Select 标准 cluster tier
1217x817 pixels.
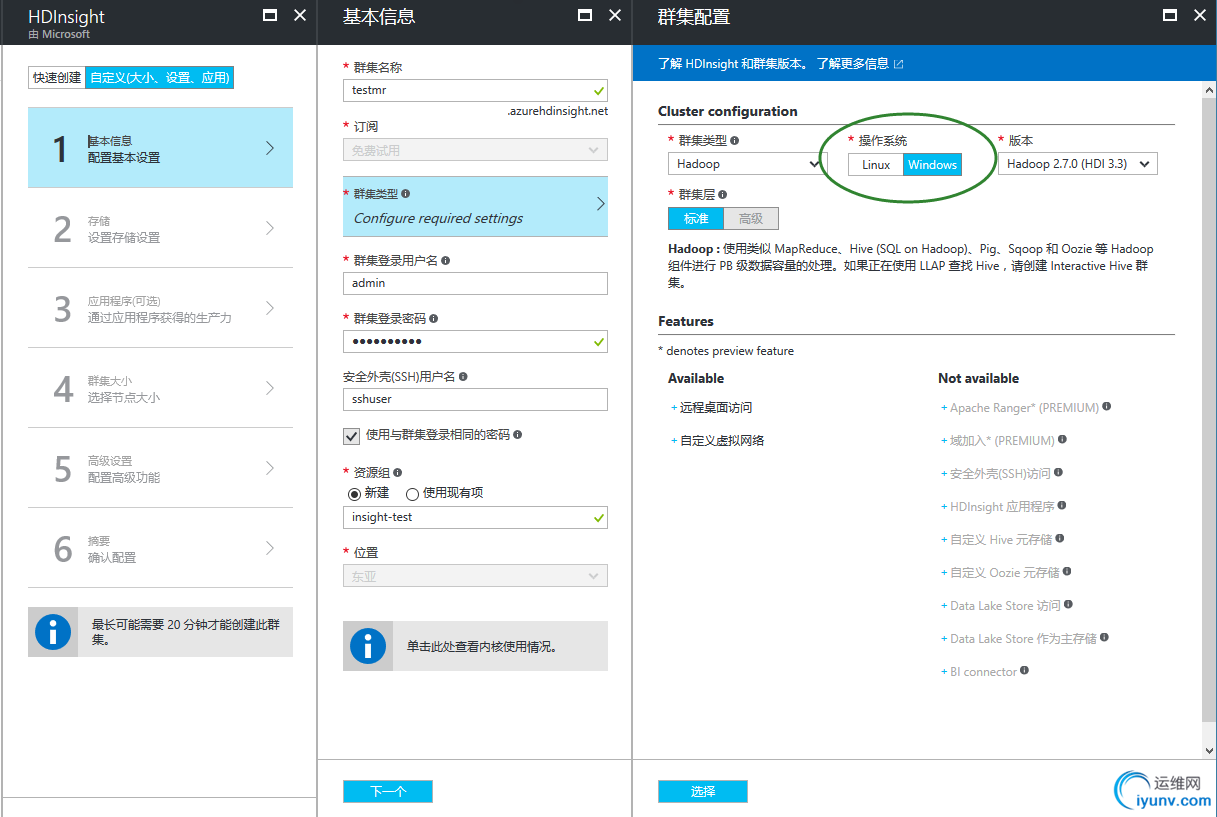tap(696, 219)
